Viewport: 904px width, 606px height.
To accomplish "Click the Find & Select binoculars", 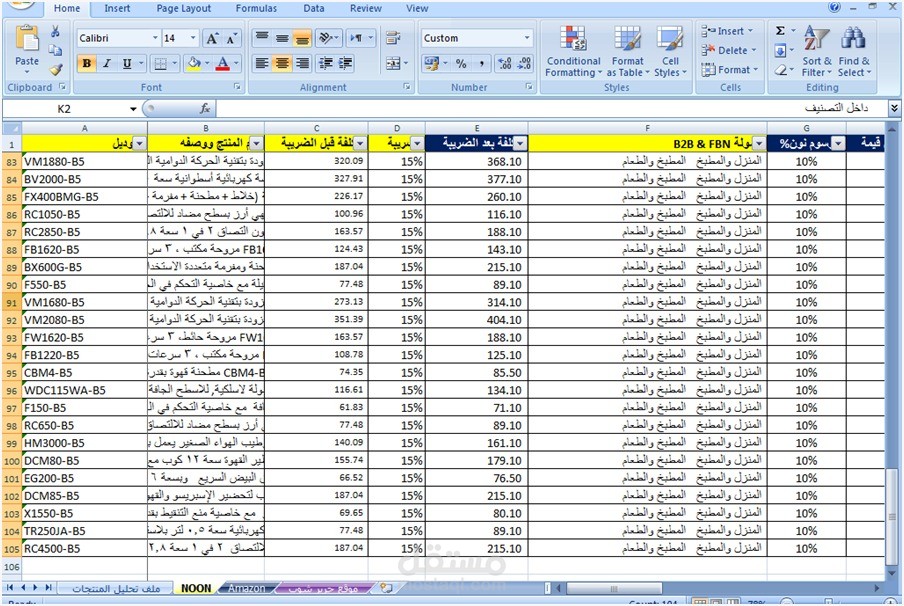I will point(854,51).
